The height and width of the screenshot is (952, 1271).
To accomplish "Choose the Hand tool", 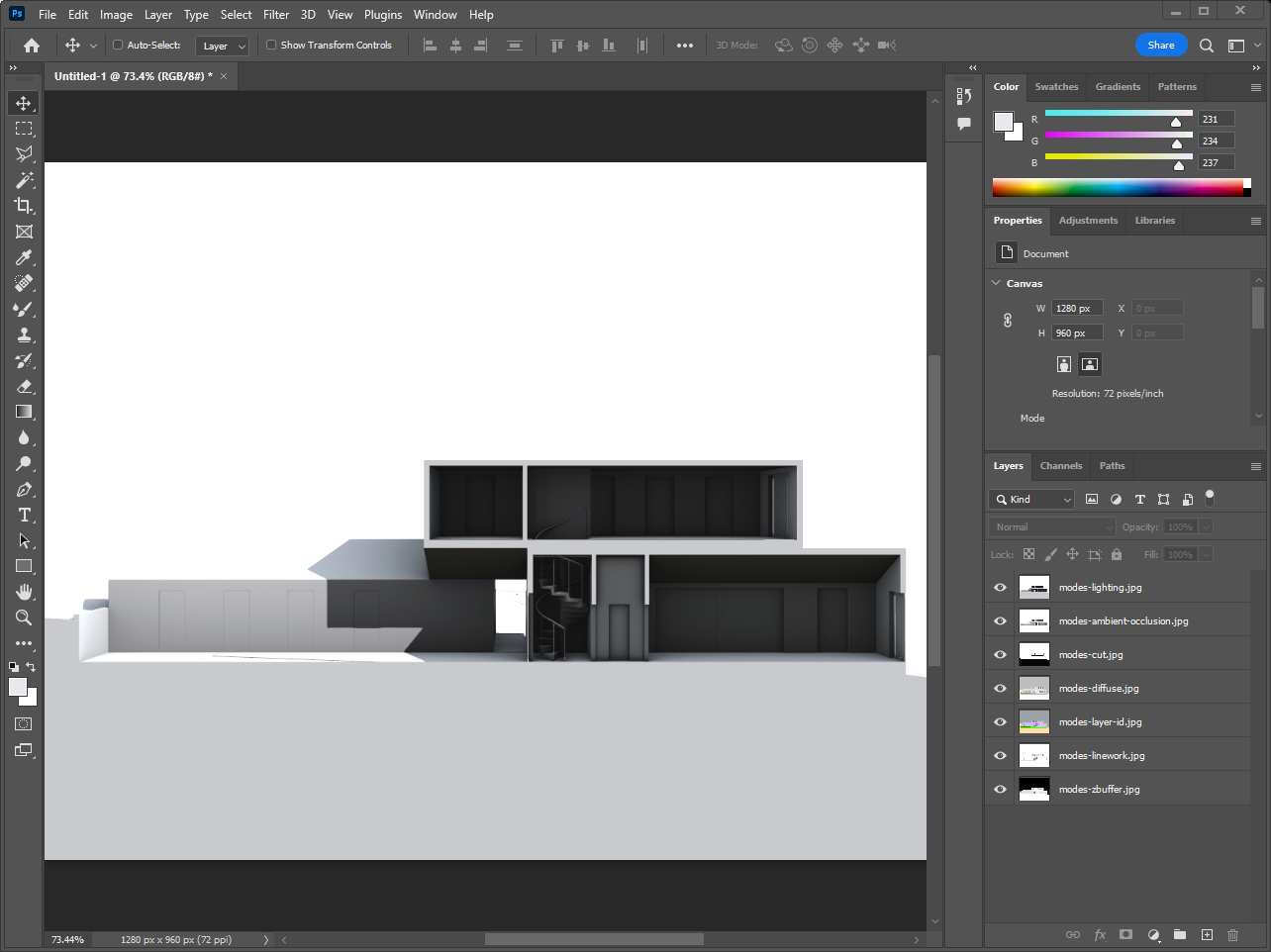I will [24, 592].
